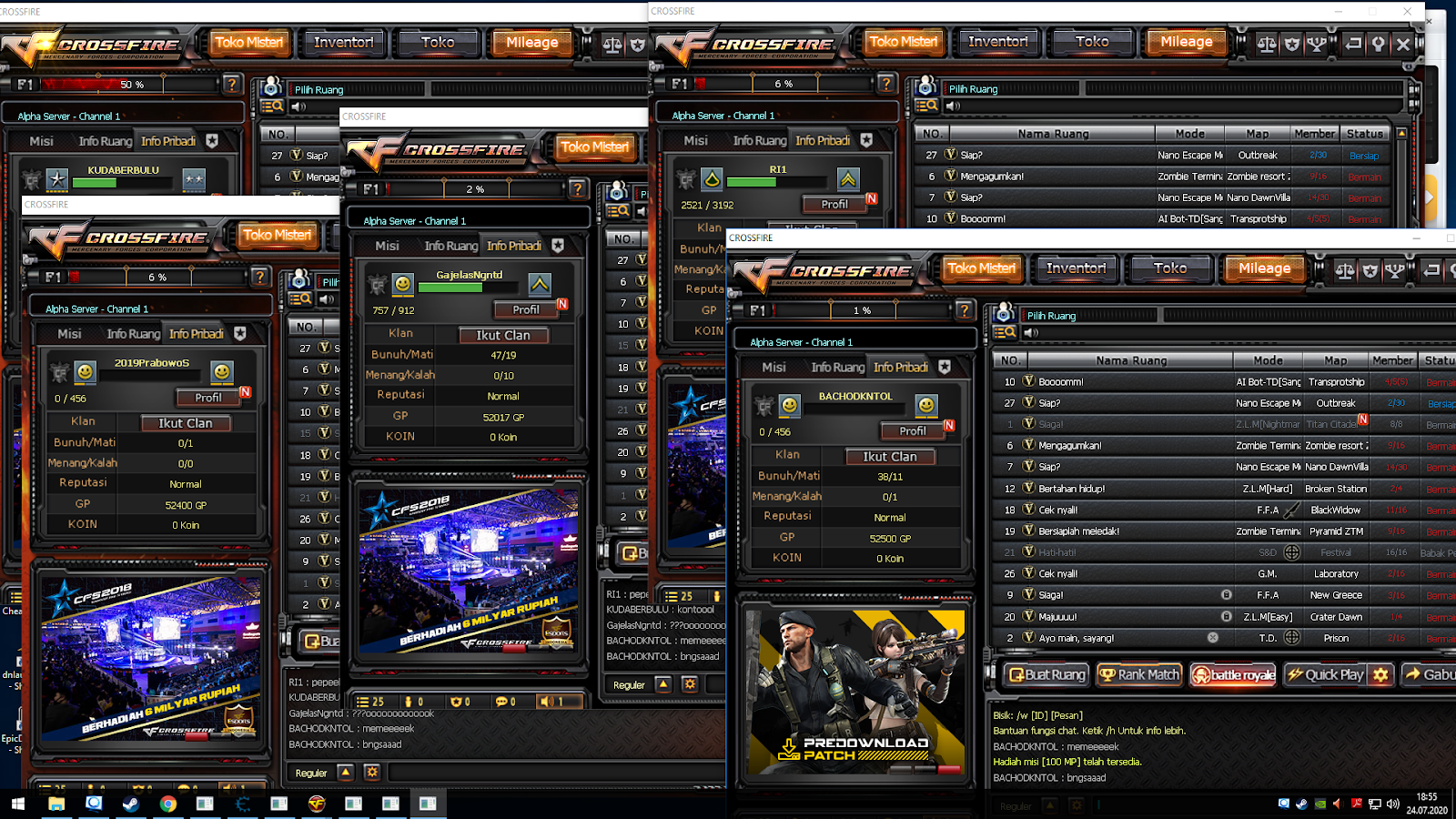Click X exit icon in RI1 game toolbar
The width and height of the screenshot is (1456, 819).
click(x=1403, y=44)
